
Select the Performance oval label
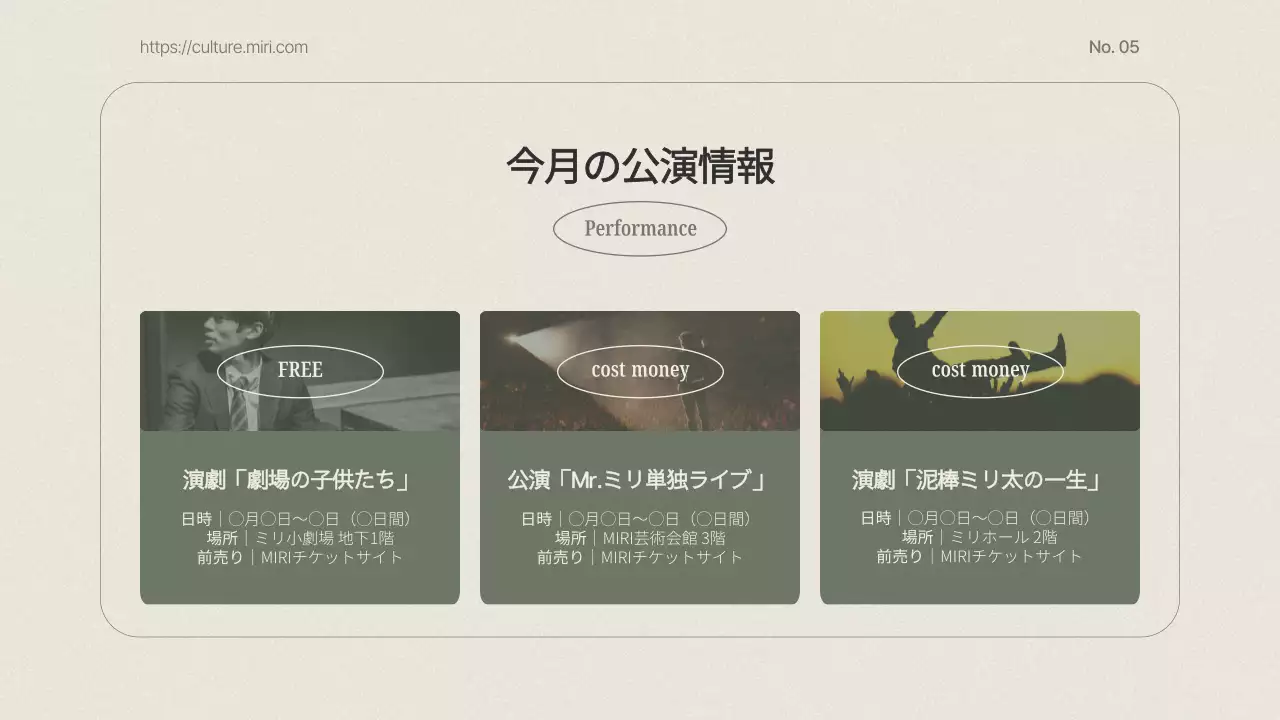click(x=640, y=228)
